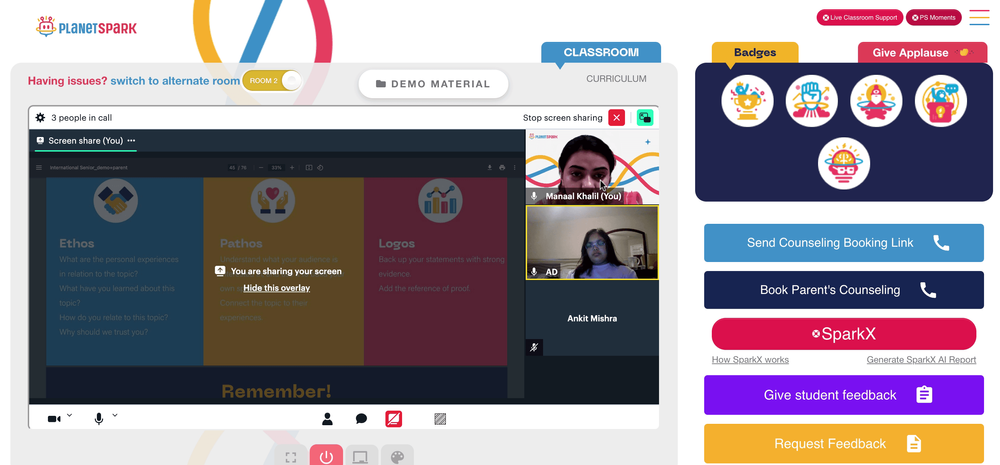Click '3 people in call' text
Image resolution: width=1000 pixels, height=465 pixels.
tap(82, 117)
